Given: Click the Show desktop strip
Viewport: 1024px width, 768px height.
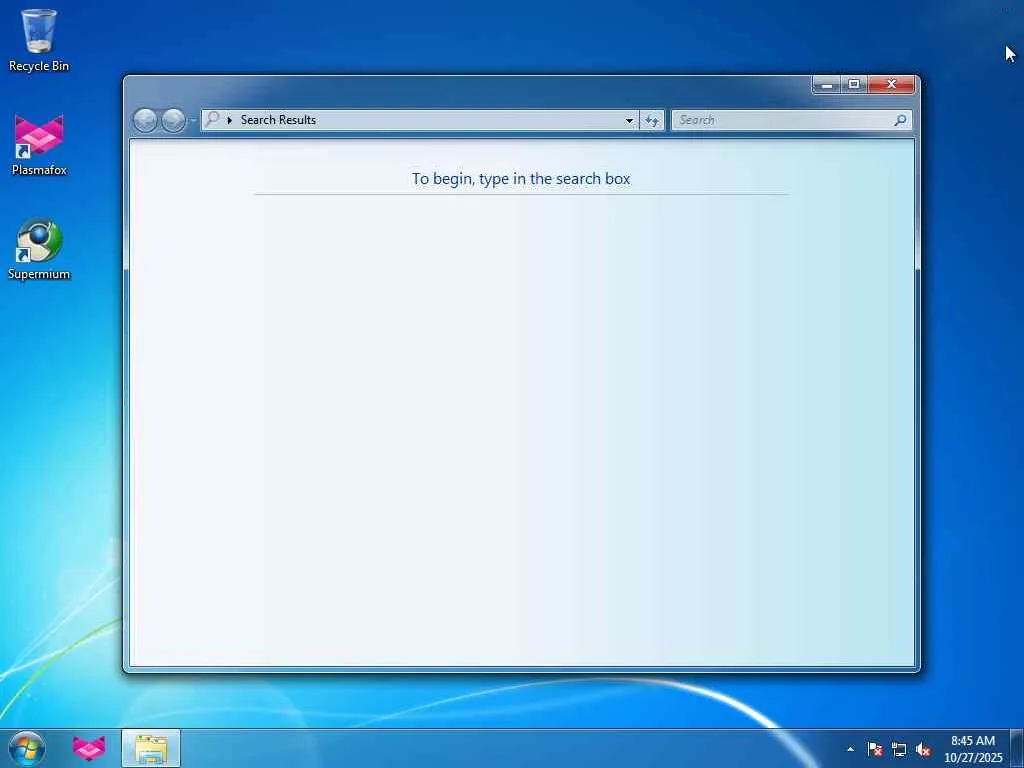Looking at the screenshot, I should [x=1017, y=748].
